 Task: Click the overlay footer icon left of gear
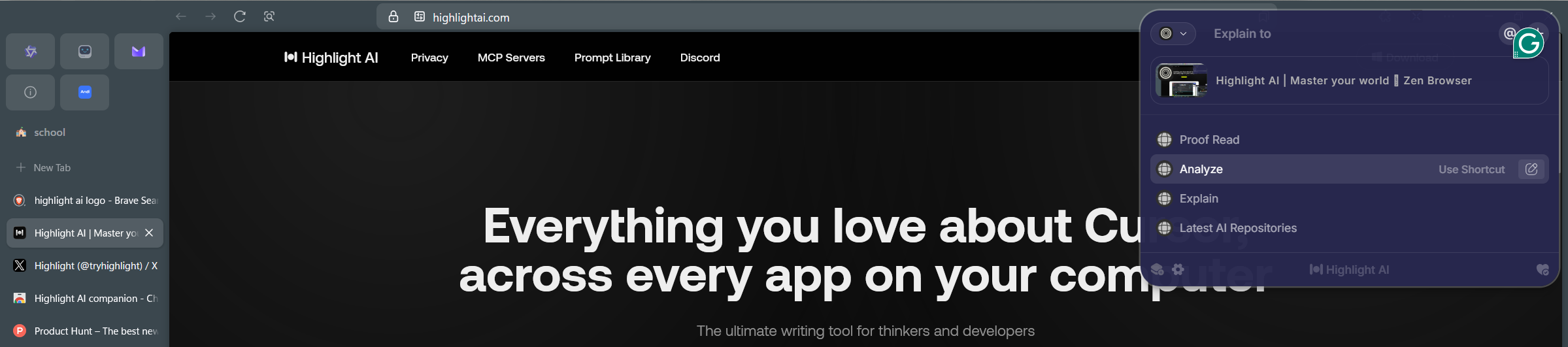click(x=1157, y=269)
